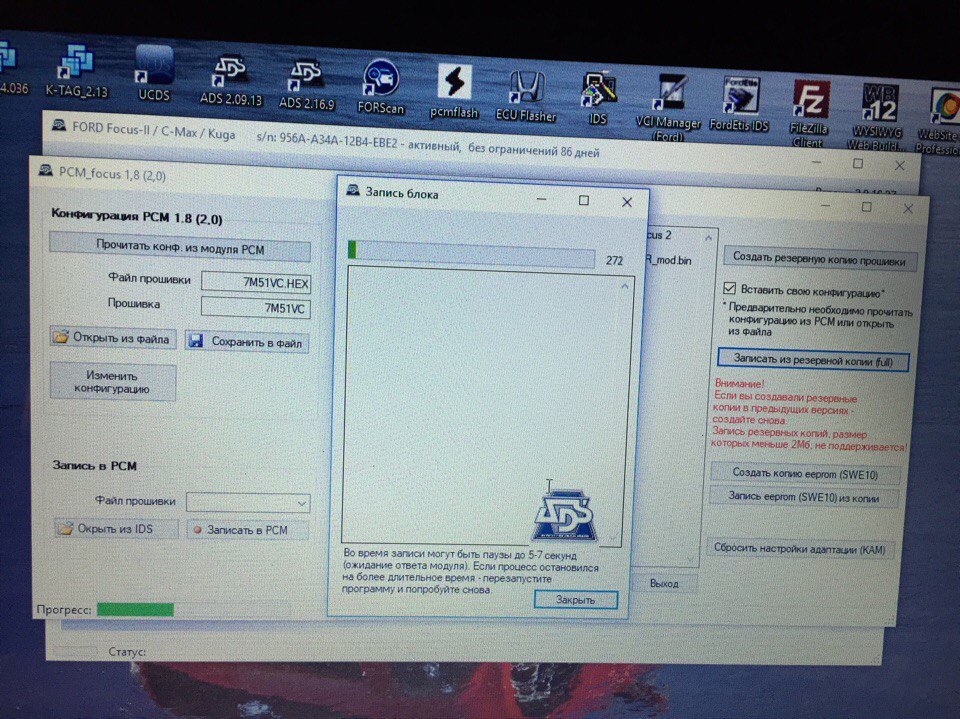Click Запись eeprom (SWE10) из копии

803,497
